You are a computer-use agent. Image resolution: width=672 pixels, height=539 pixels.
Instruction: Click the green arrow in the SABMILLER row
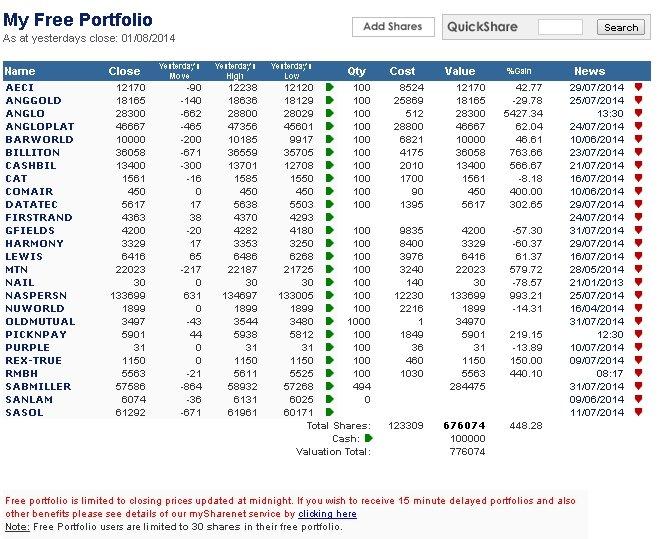330,387
